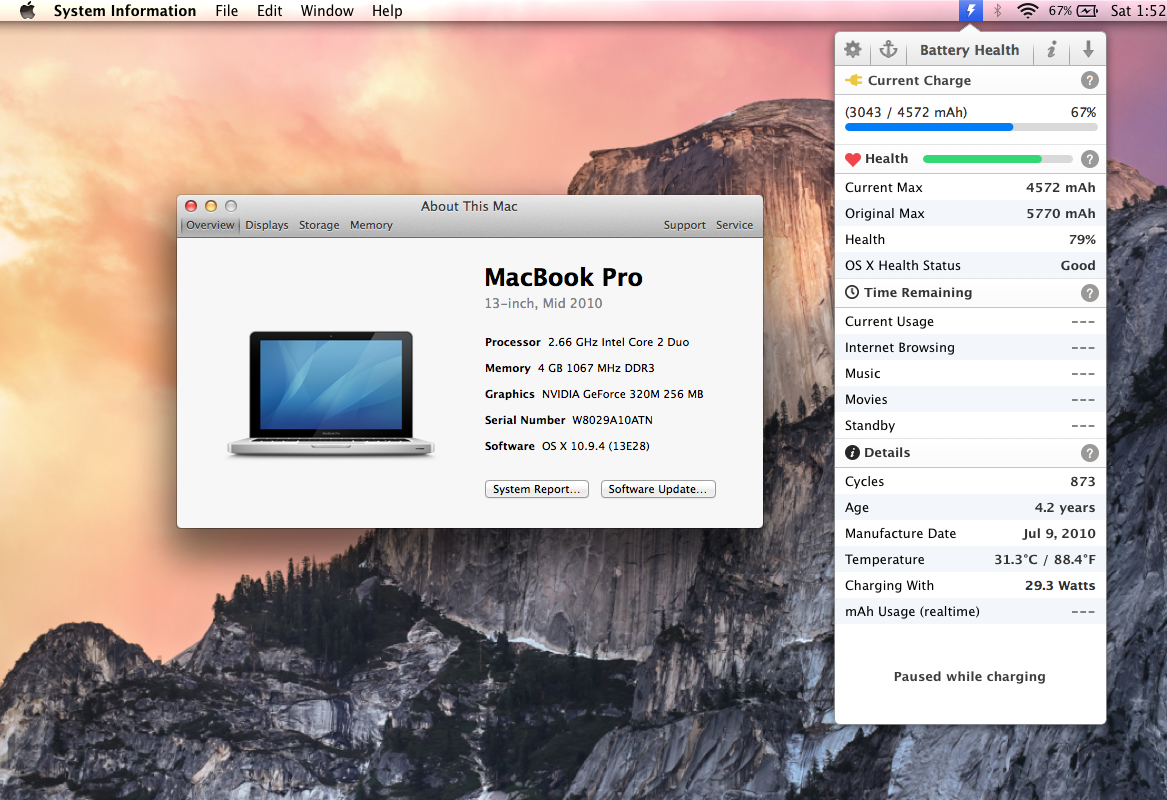Open the Service link
The height and width of the screenshot is (800, 1167).
click(x=735, y=225)
